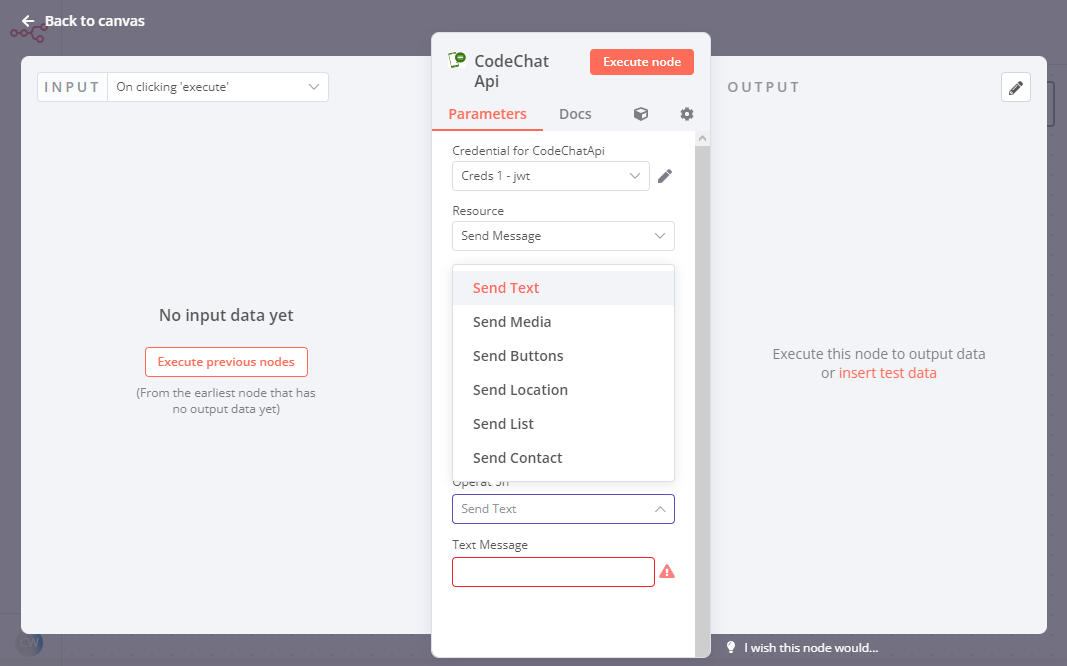The height and width of the screenshot is (666, 1067).
Task: Click the Text Message label
Action: (x=490, y=545)
